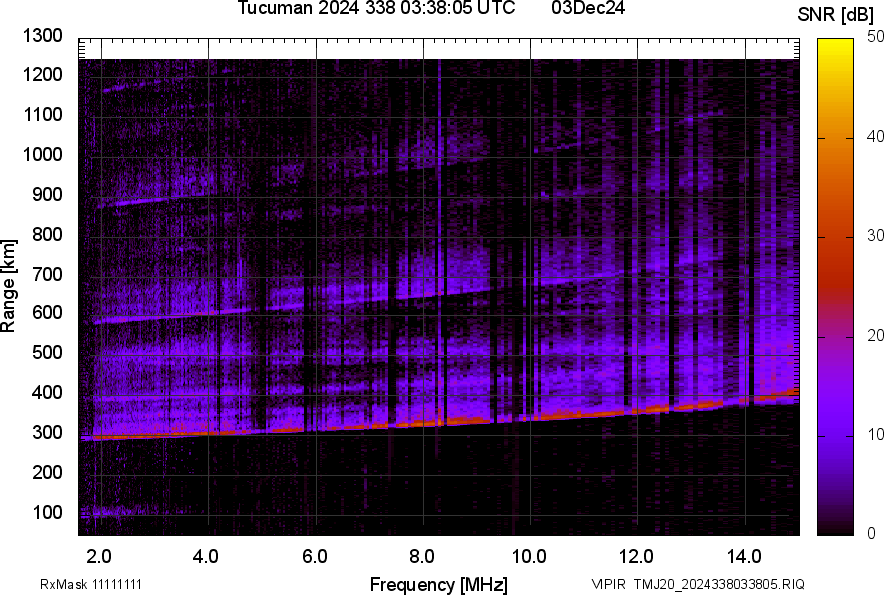Click the Frequency [MHz] axis title
The height and width of the screenshot is (595, 884).
coord(438,584)
